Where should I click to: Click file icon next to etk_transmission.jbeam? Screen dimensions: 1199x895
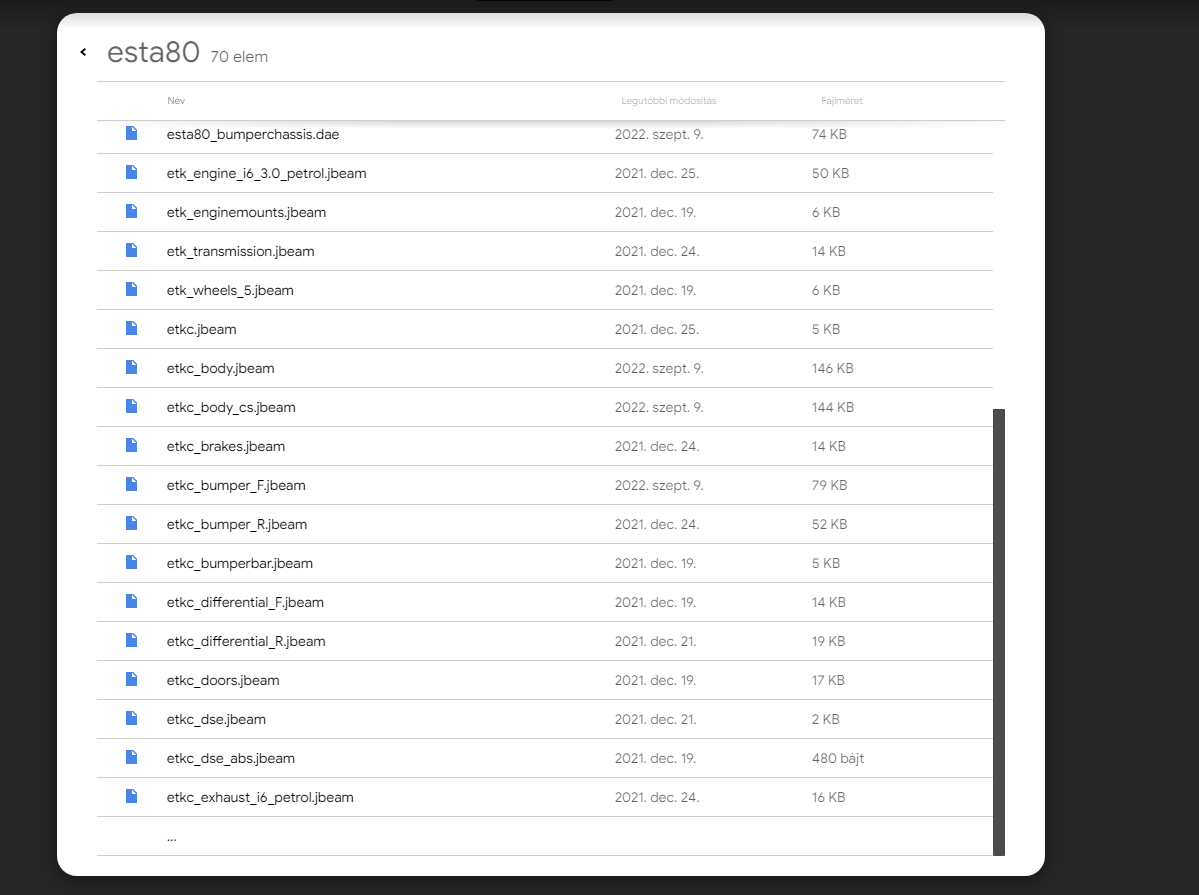pos(131,250)
